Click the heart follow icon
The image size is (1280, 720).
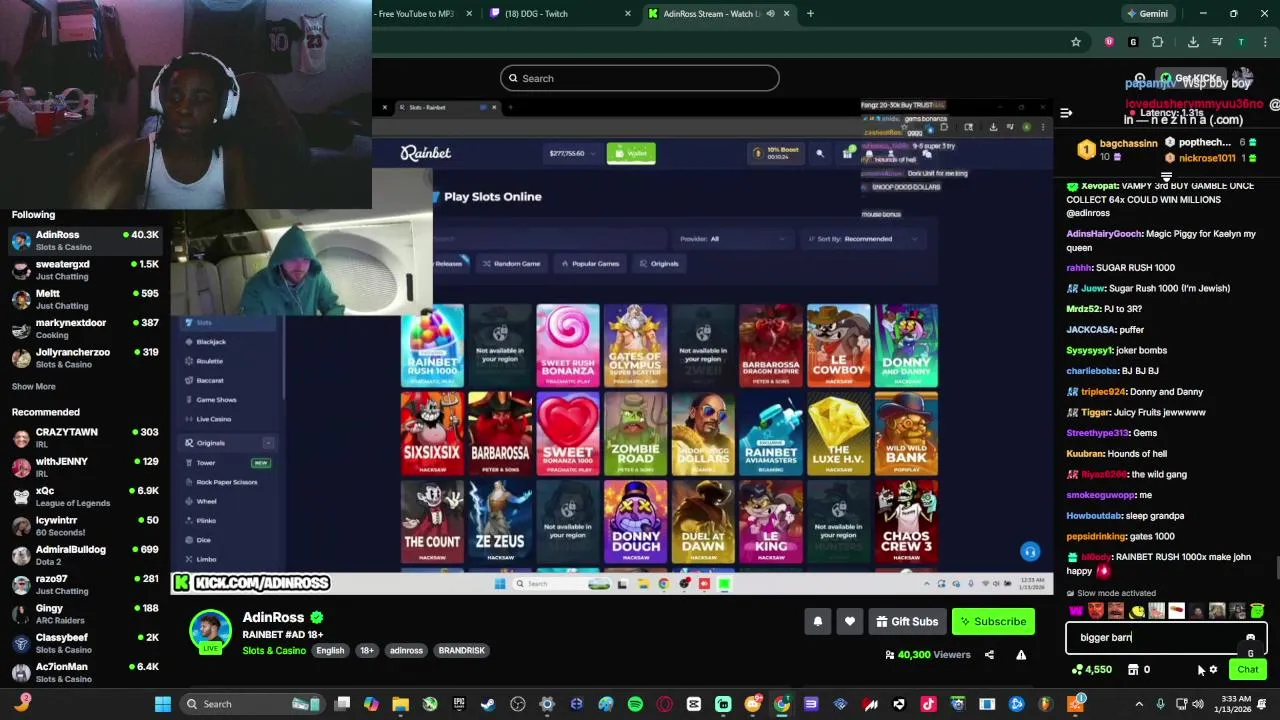(850, 622)
